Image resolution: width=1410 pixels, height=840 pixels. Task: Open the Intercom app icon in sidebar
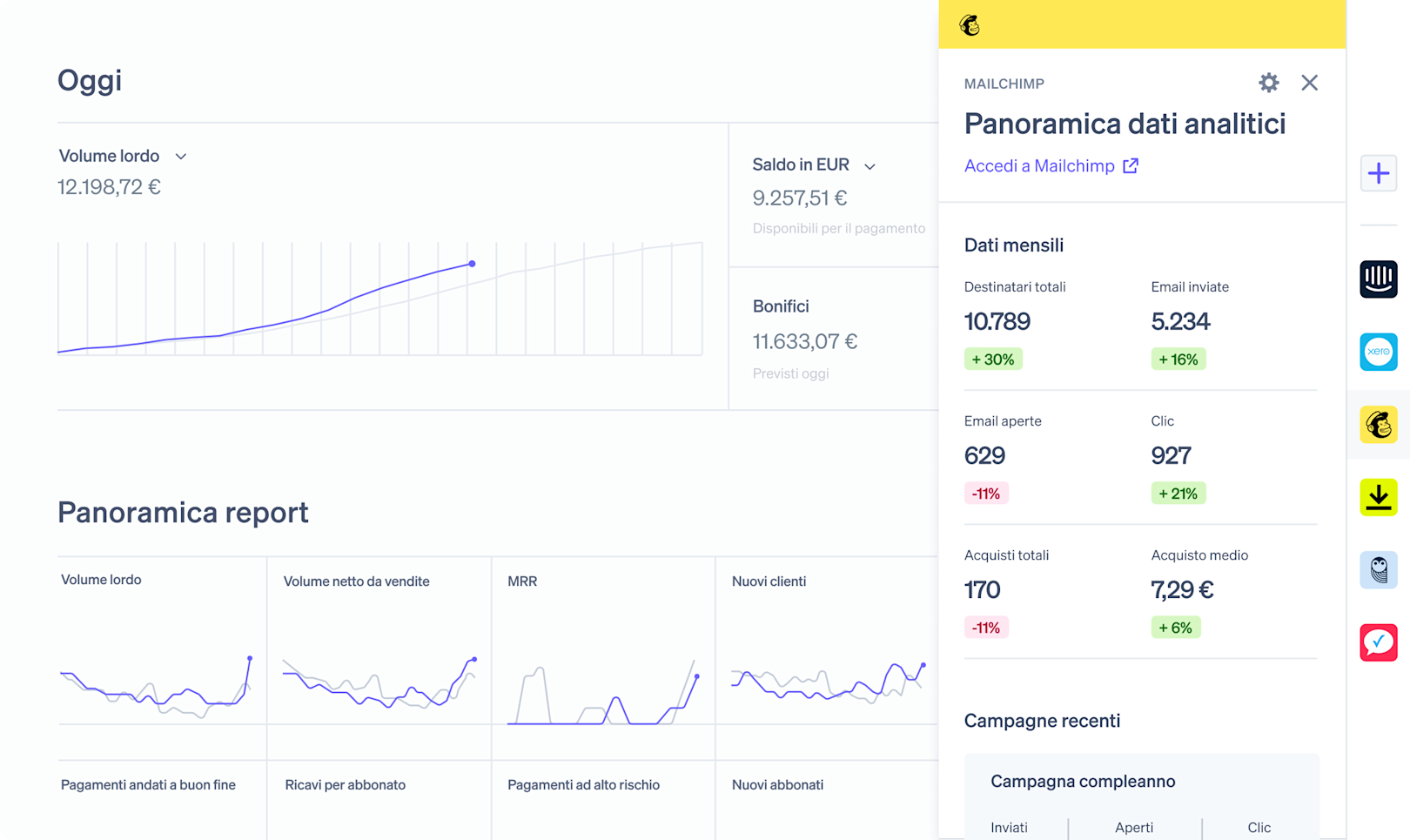point(1379,279)
